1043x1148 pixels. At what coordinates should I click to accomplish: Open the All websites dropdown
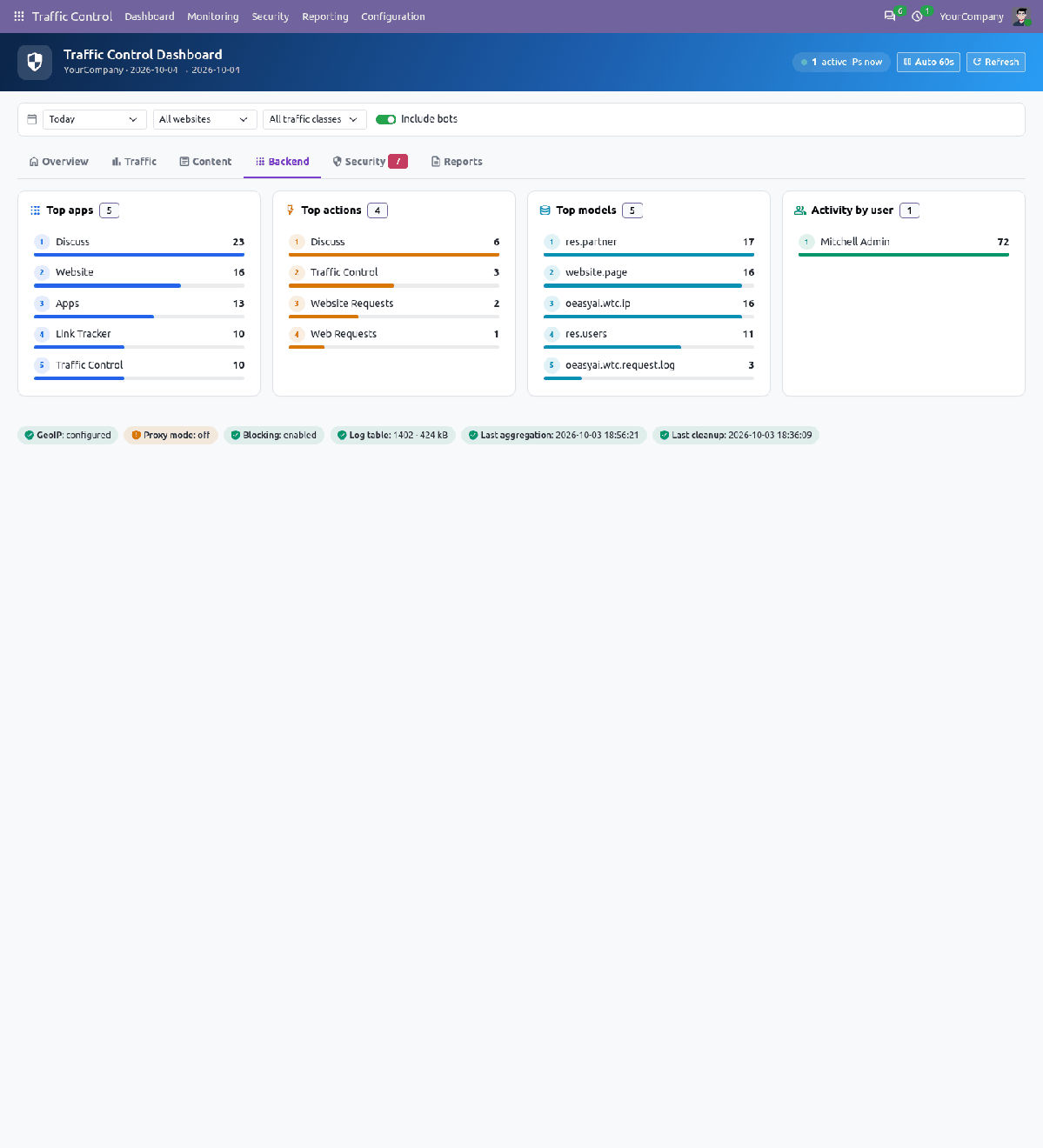[204, 119]
